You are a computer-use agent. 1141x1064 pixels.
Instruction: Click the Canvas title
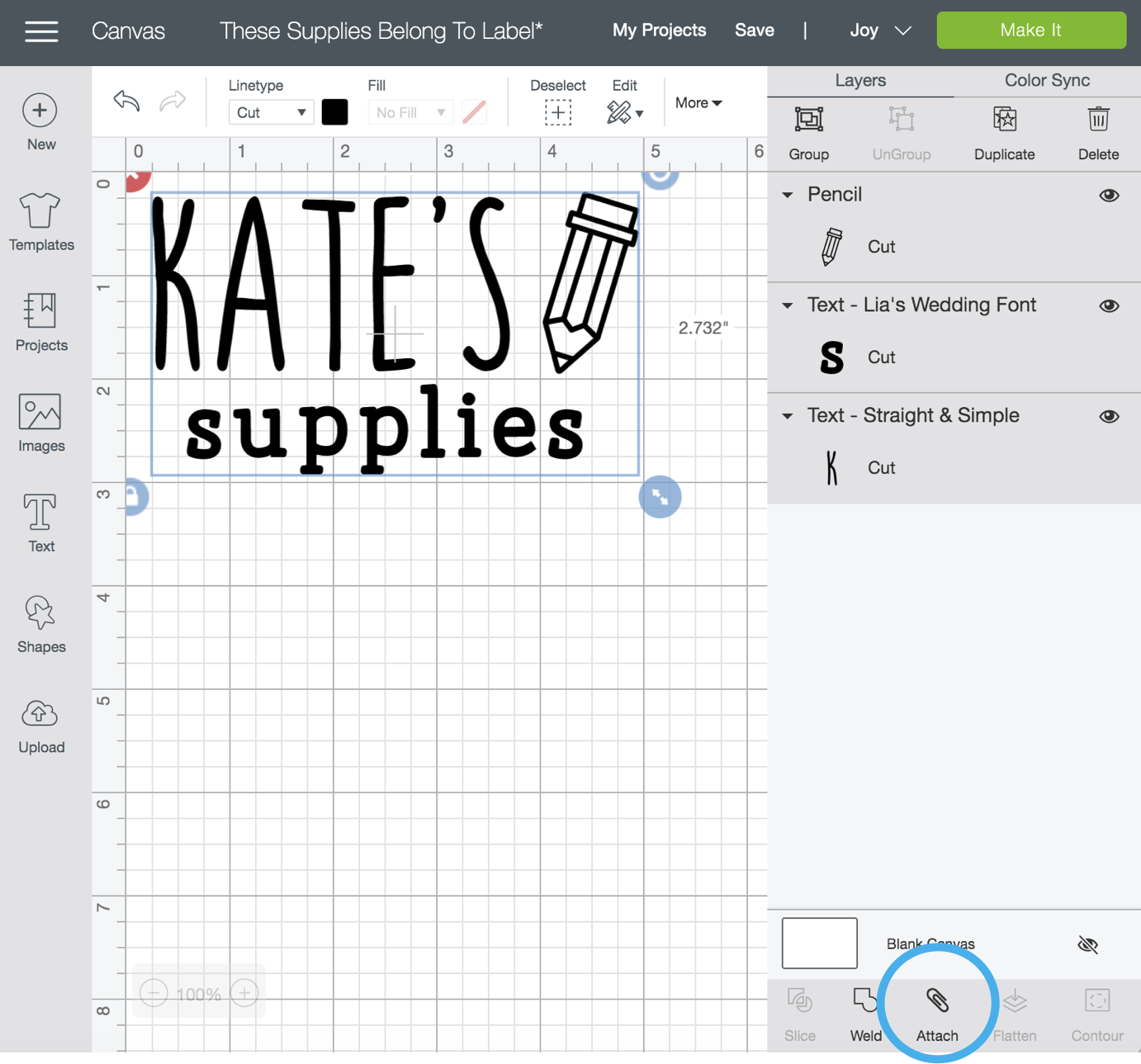tap(128, 31)
